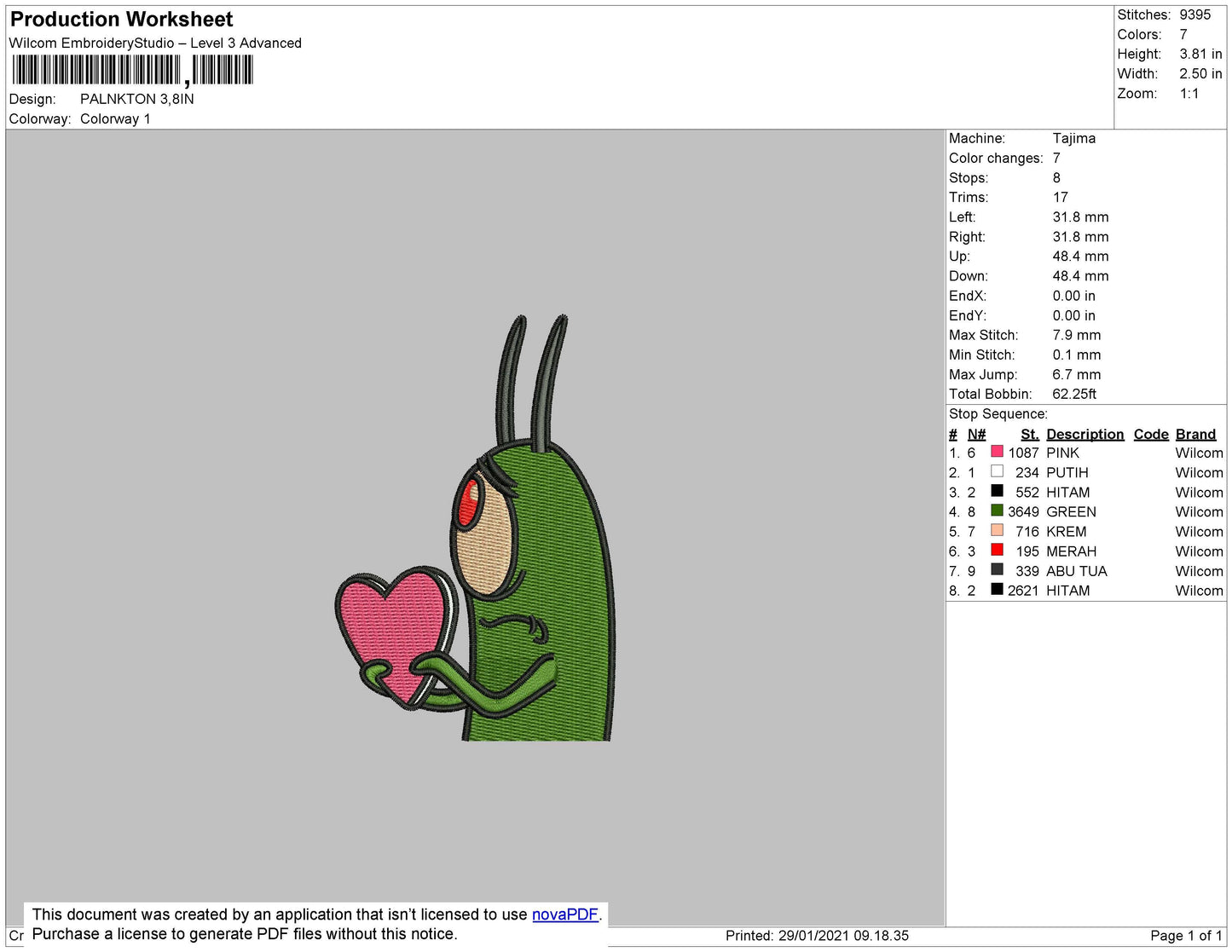The width and height of the screenshot is (1232, 952).
Task: Click the Colorway 1 value
Action: tap(115, 118)
